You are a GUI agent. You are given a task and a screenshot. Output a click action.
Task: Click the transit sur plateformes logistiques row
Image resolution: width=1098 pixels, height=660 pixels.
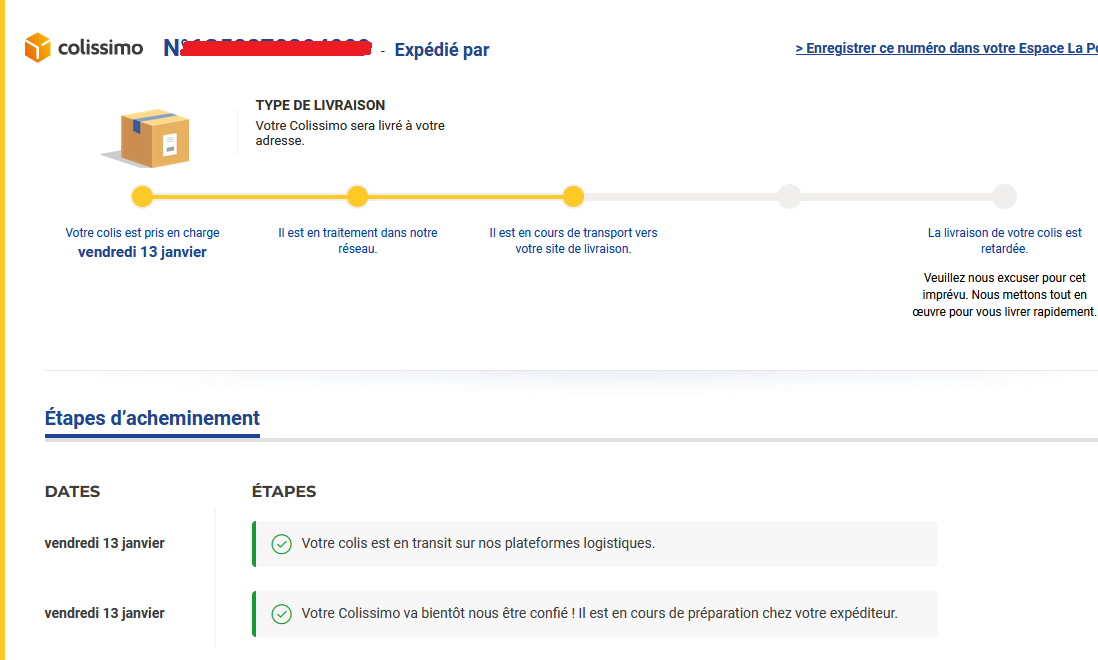595,544
